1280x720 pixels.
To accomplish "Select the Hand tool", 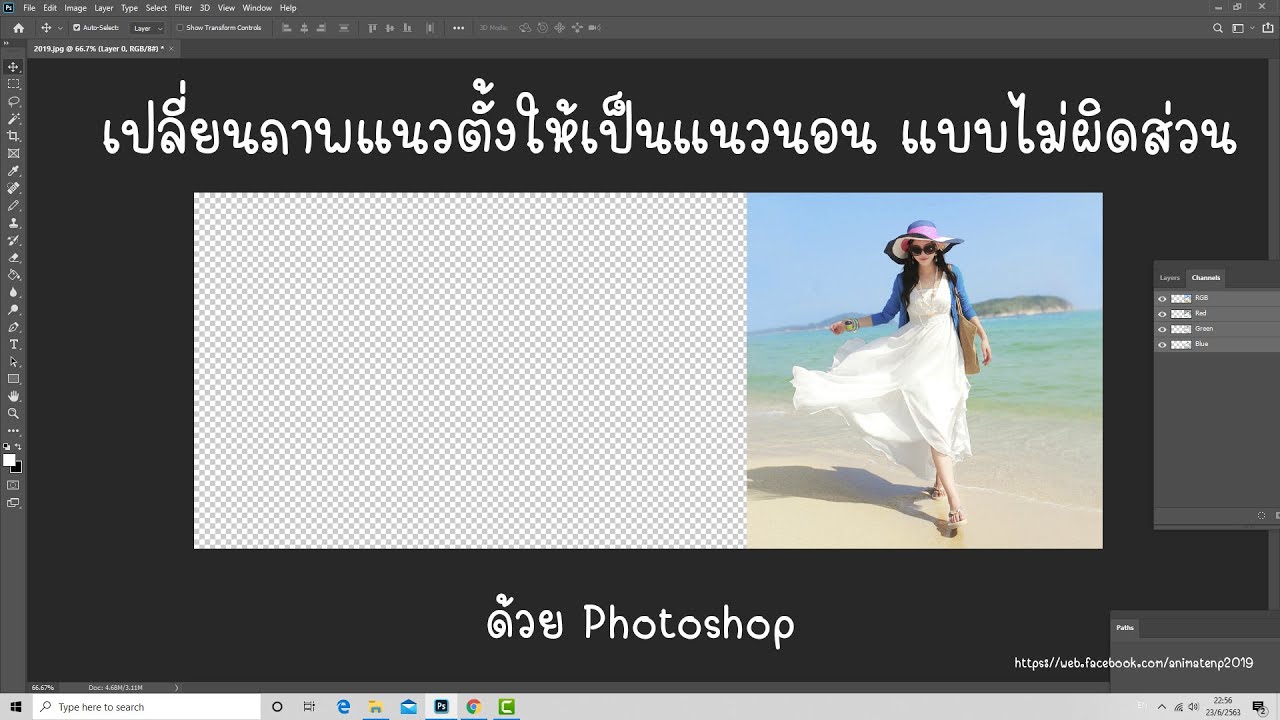I will pyautogui.click(x=13, y=396).
